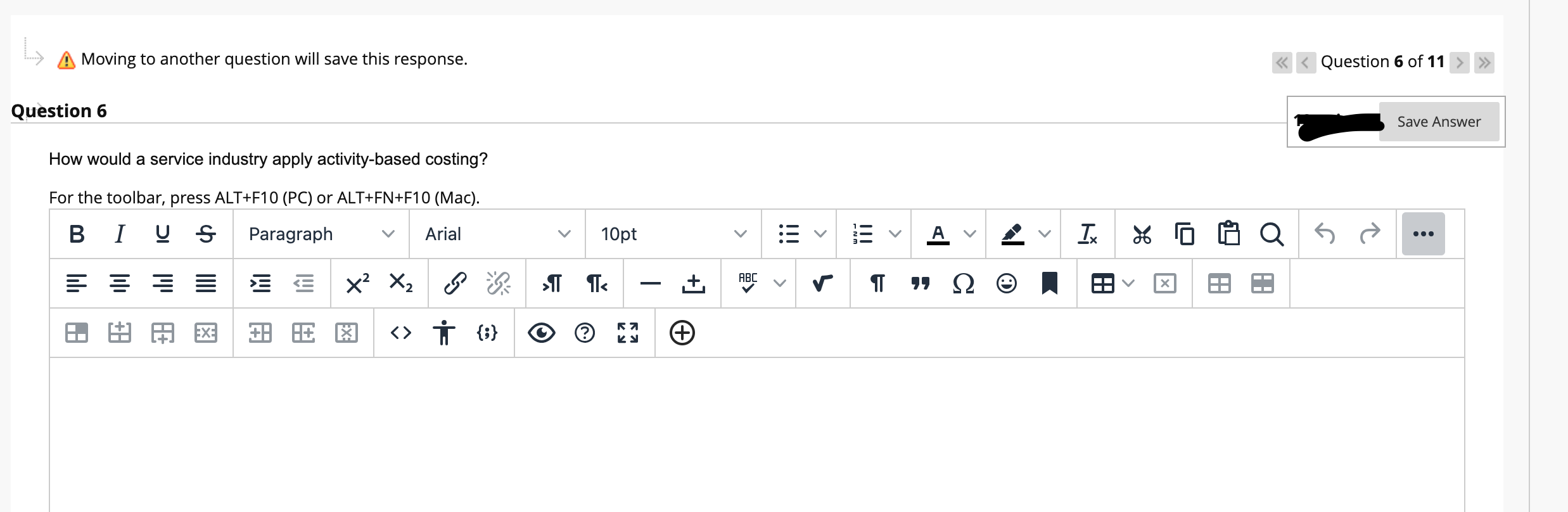Expand bullet list style options arrow
1568x512 pixels.
coord(820,234)
